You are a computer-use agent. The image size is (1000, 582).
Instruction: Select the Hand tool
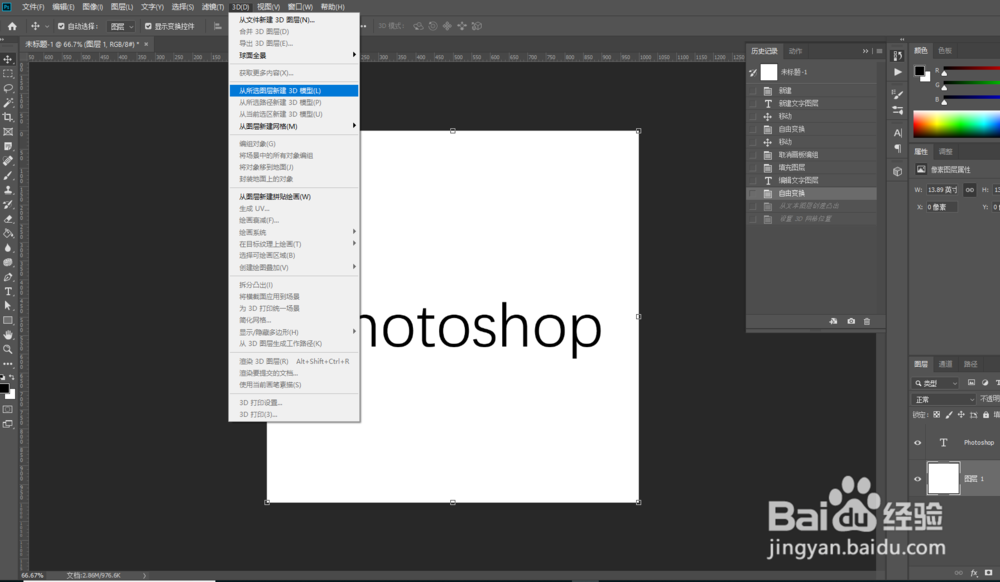coord(8,335)
